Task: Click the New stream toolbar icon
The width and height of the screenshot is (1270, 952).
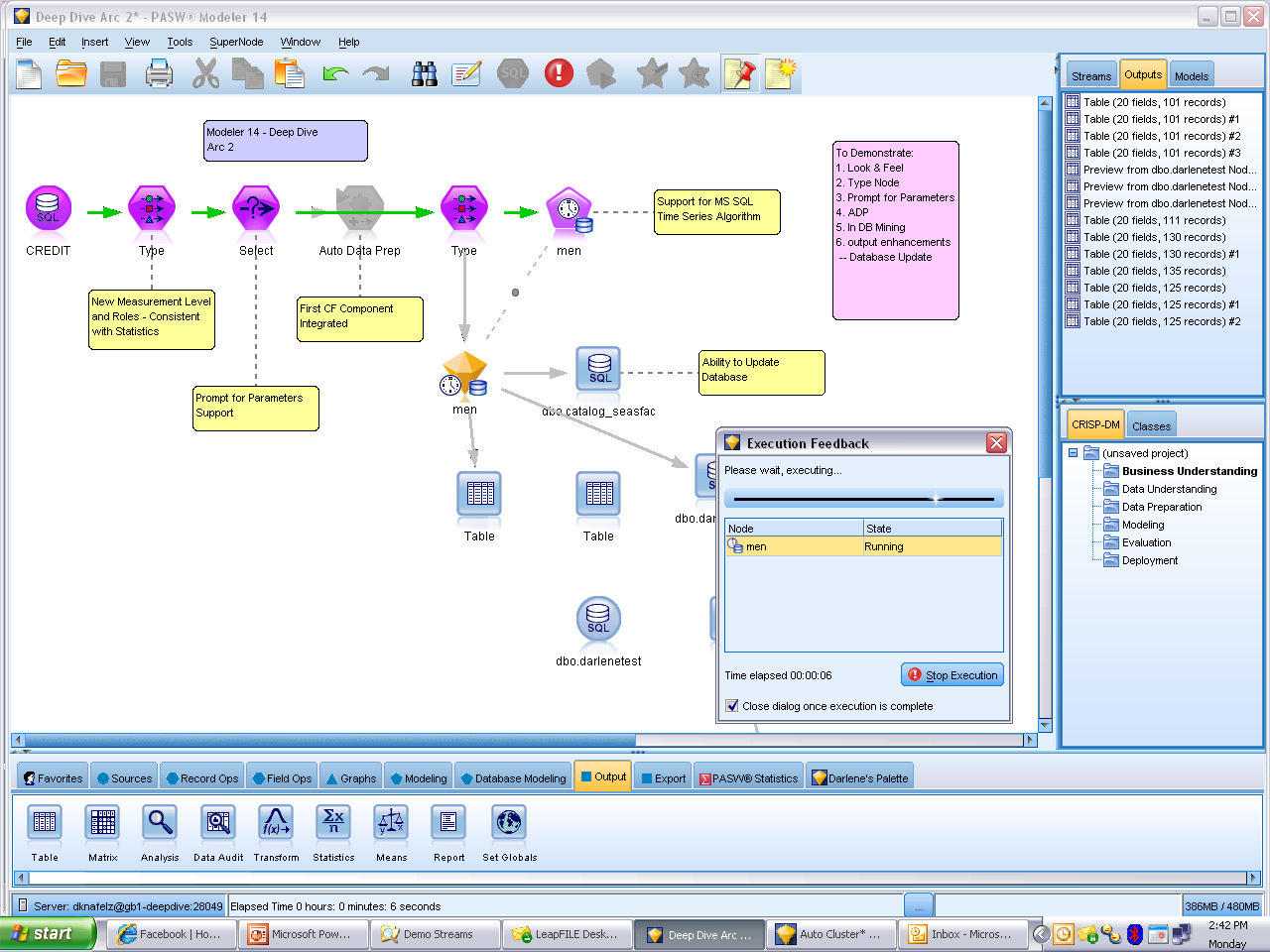Action: point(29,73)
